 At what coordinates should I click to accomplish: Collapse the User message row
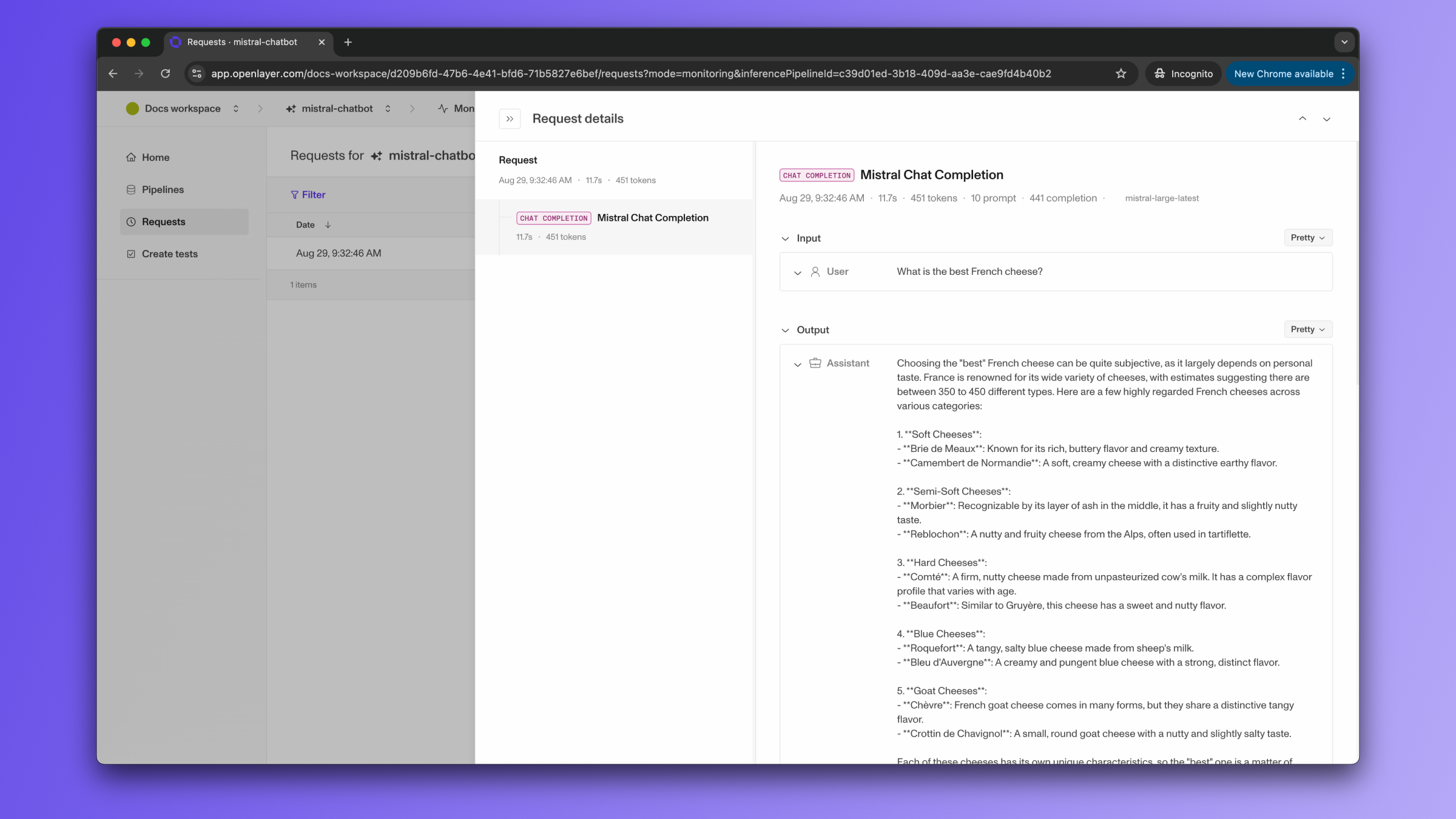tap(797, 272)
